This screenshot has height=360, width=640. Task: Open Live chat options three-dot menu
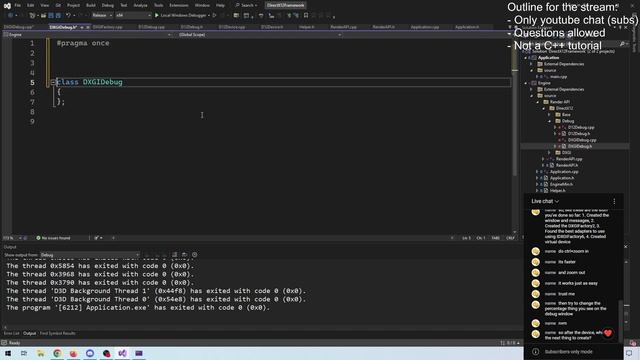[614, 201]
